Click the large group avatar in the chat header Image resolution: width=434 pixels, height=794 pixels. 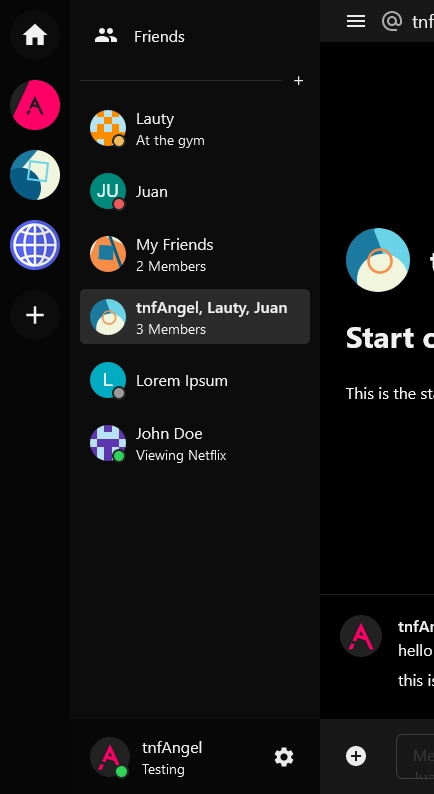click(x=378, y=260)
